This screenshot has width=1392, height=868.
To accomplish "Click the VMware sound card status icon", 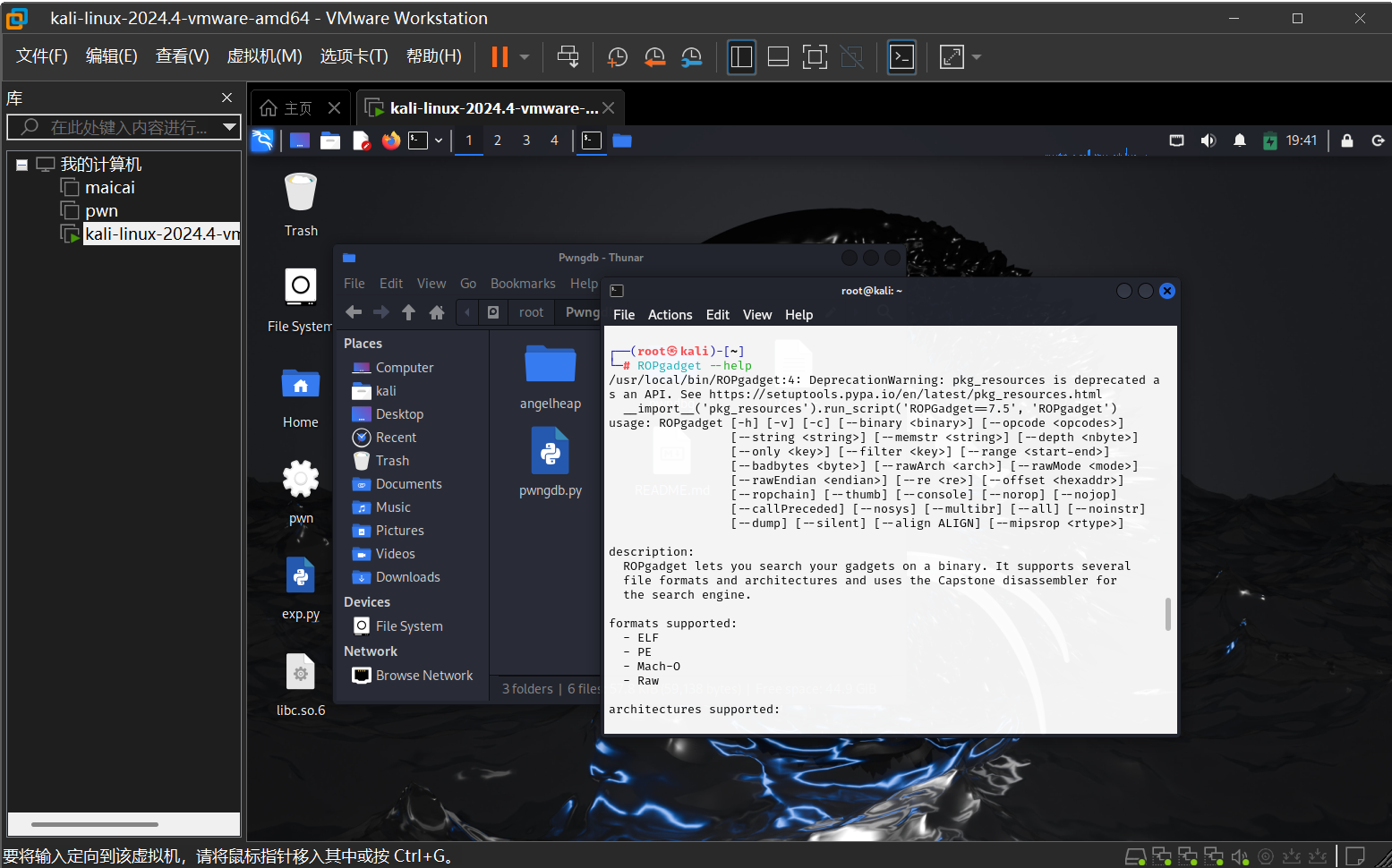I will click(1240, 856).
